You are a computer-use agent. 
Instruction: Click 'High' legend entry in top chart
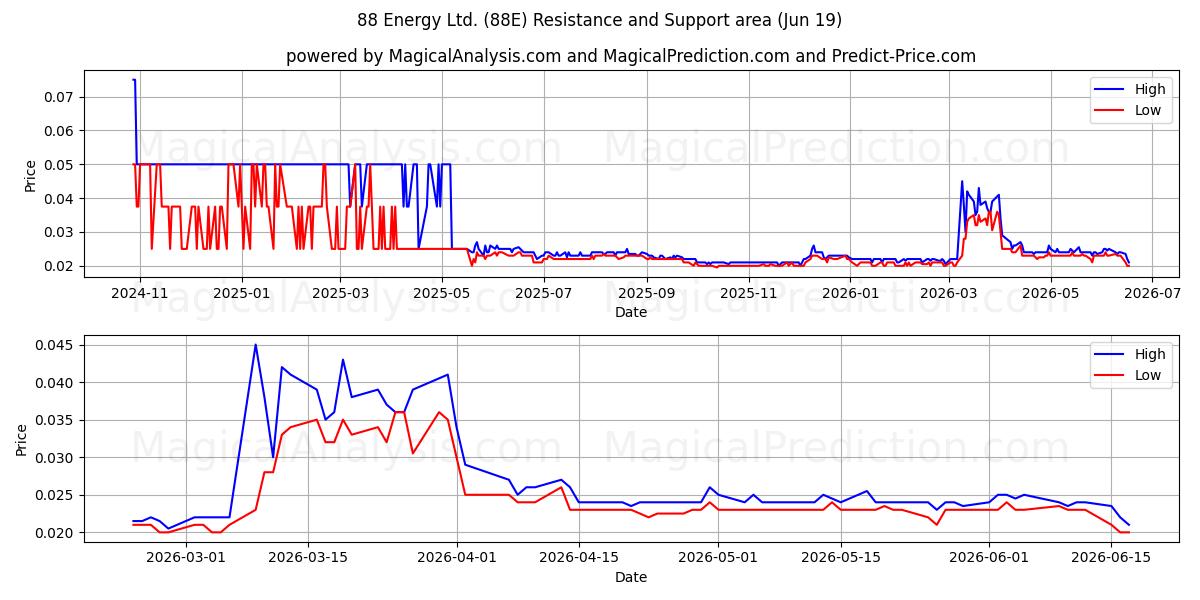(1150, 89)
